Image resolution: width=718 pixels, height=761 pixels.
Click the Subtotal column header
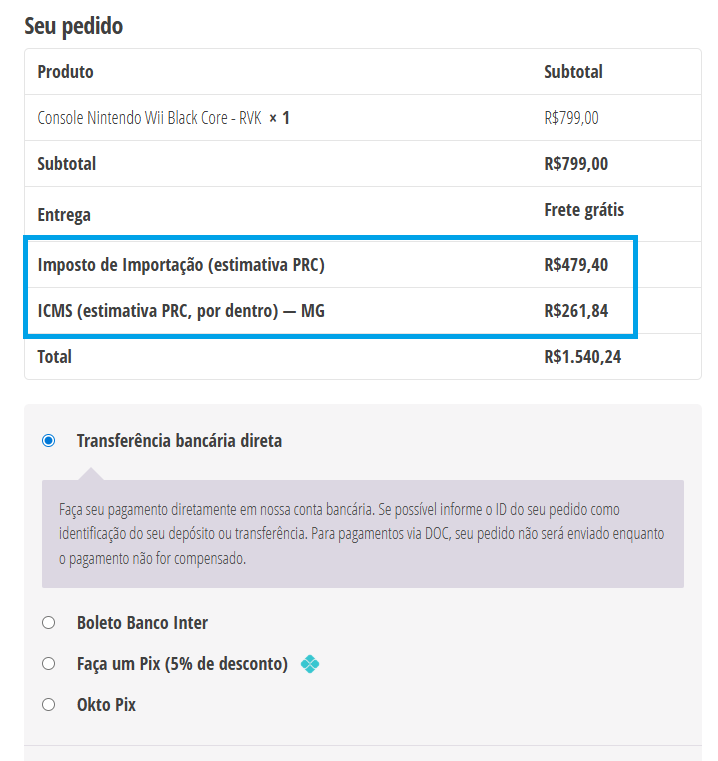click(573, 72)
